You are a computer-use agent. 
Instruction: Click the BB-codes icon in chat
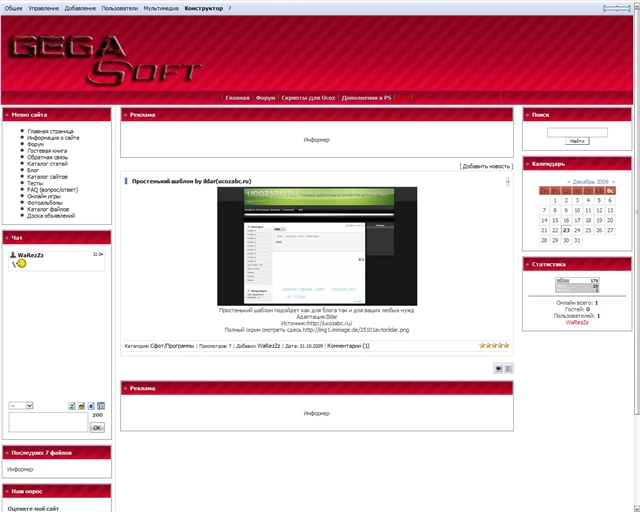(91, 405)
